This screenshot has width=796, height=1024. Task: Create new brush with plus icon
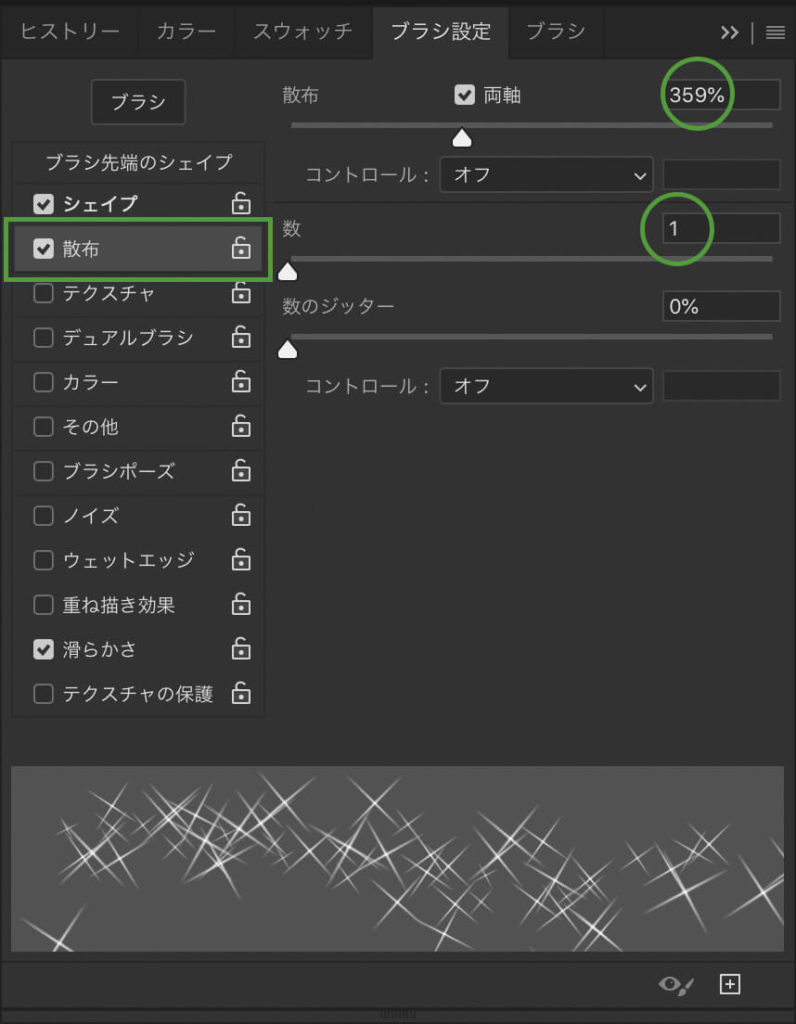pyautogui.click(x=729, y=984)
